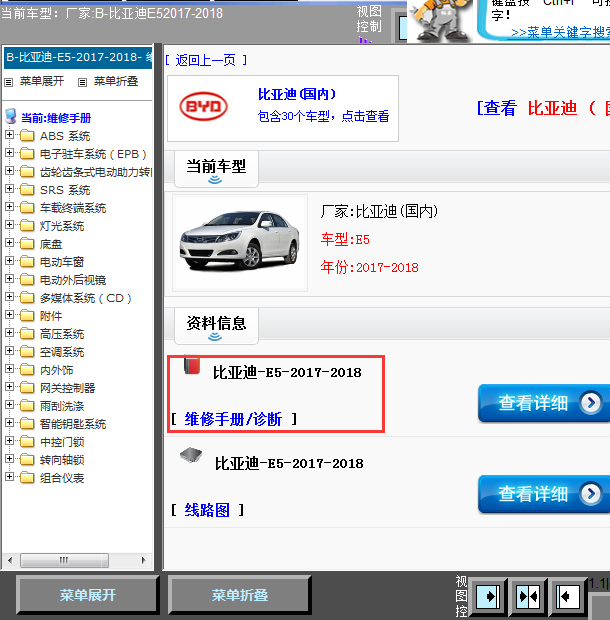Select the 资料信息 tab header
The width and height of the screenshot is (610, 620).
click(216, 326)
